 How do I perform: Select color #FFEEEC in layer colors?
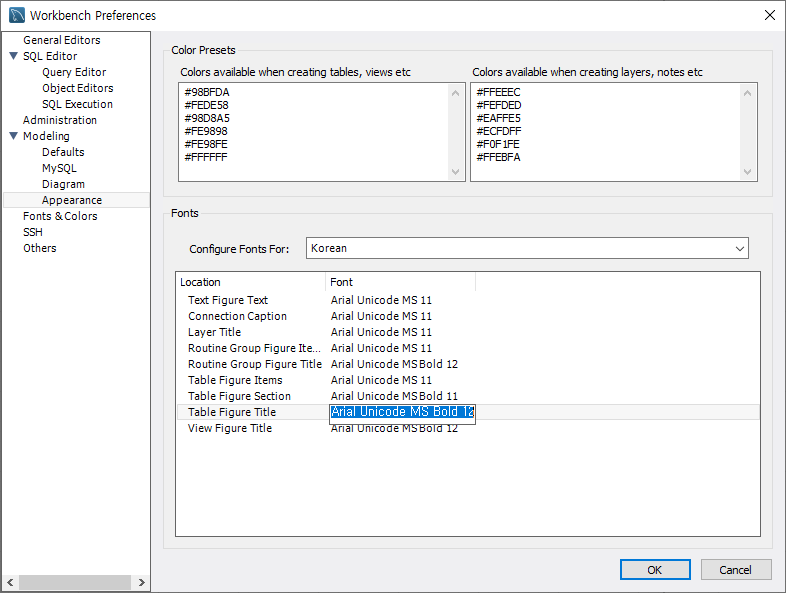point(498,93)
